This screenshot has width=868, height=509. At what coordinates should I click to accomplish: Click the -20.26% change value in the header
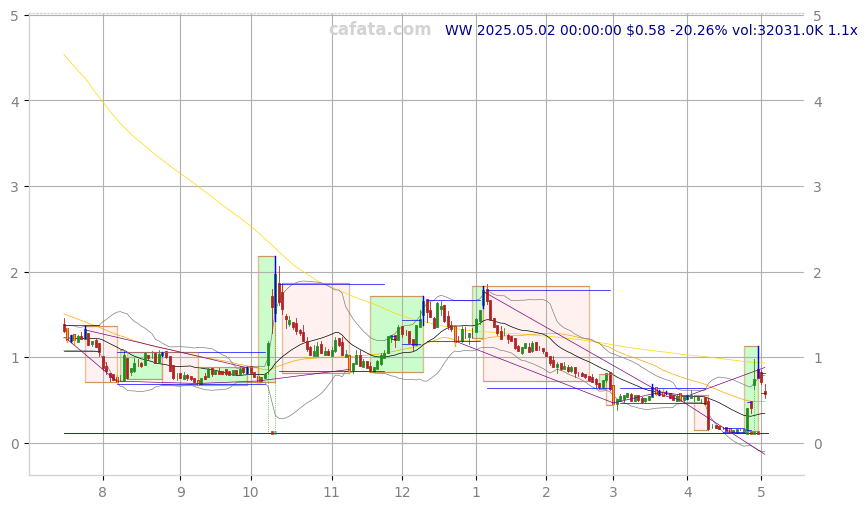pos(699,30)
